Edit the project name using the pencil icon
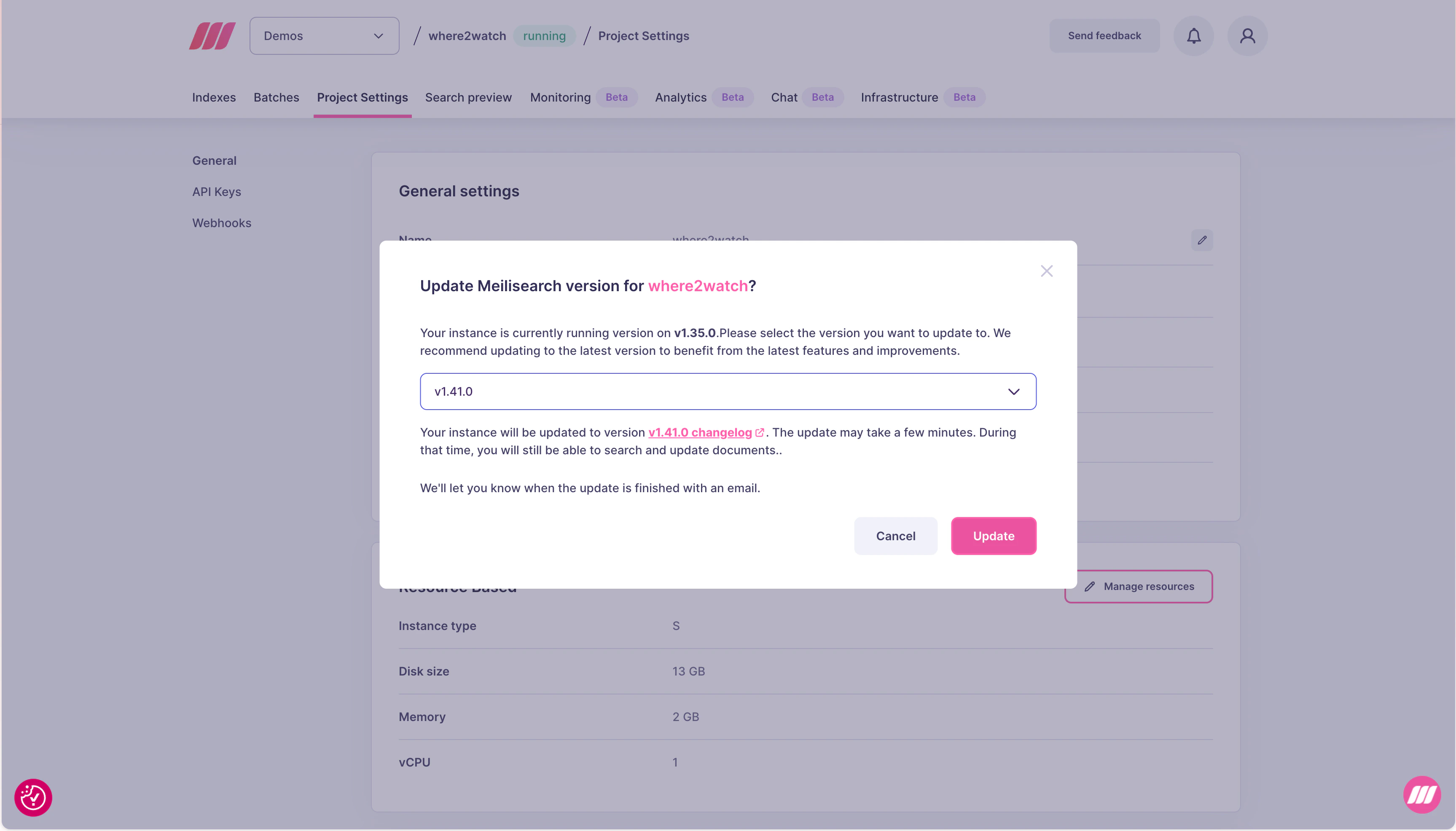1456x831 pixels. tap(1201, 240)
